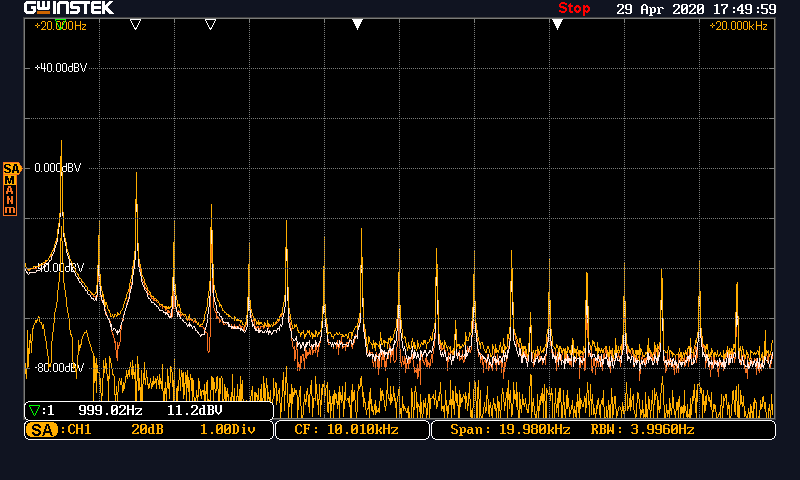Click the A trace marker on left edge
This screenshot has height=480, width=800.
pos(11,189)
